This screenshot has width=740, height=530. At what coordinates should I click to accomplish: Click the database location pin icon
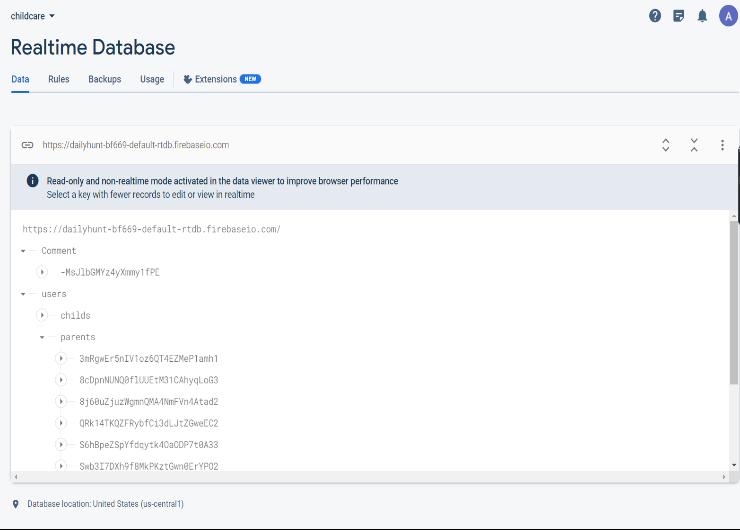click(x=16, y=504)
